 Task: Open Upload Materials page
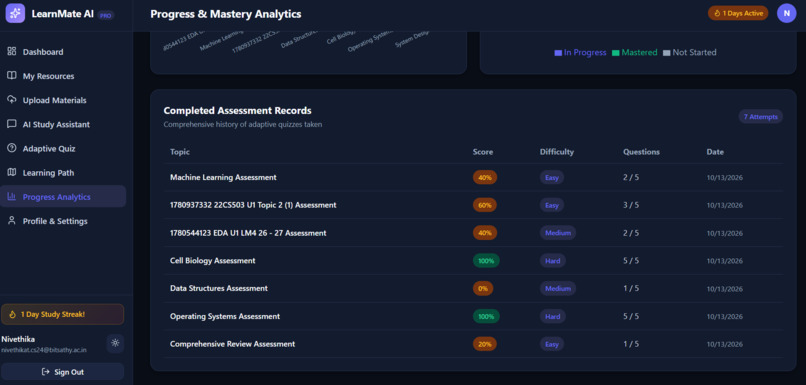(x=63, y=100)
